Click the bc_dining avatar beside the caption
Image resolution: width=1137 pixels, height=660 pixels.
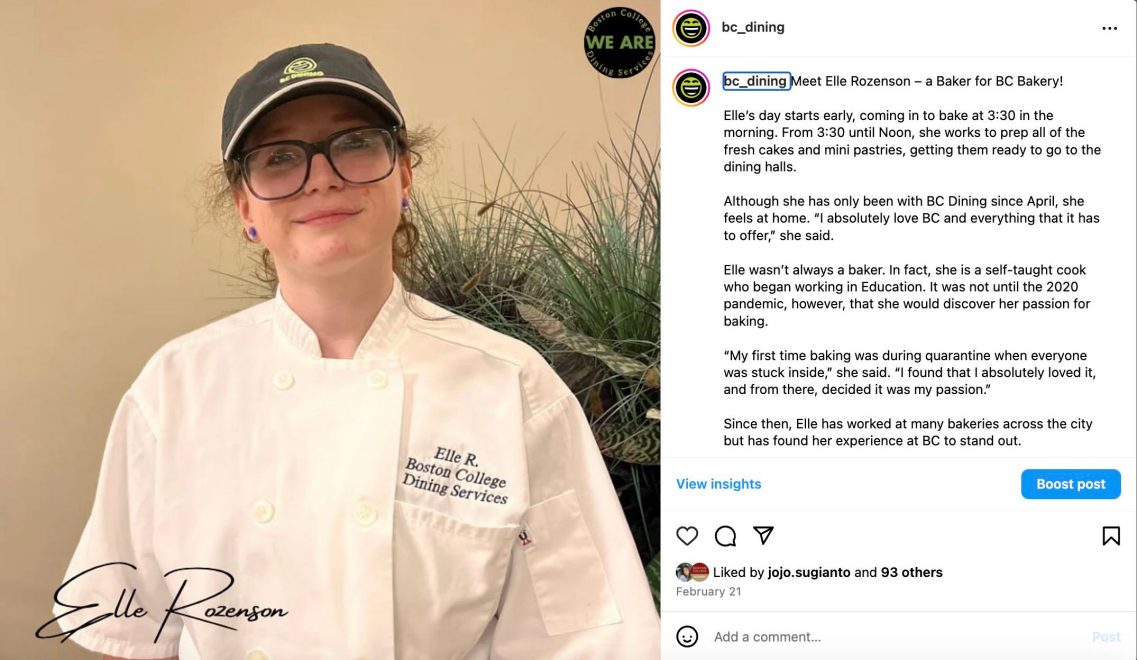pos(691,88)
